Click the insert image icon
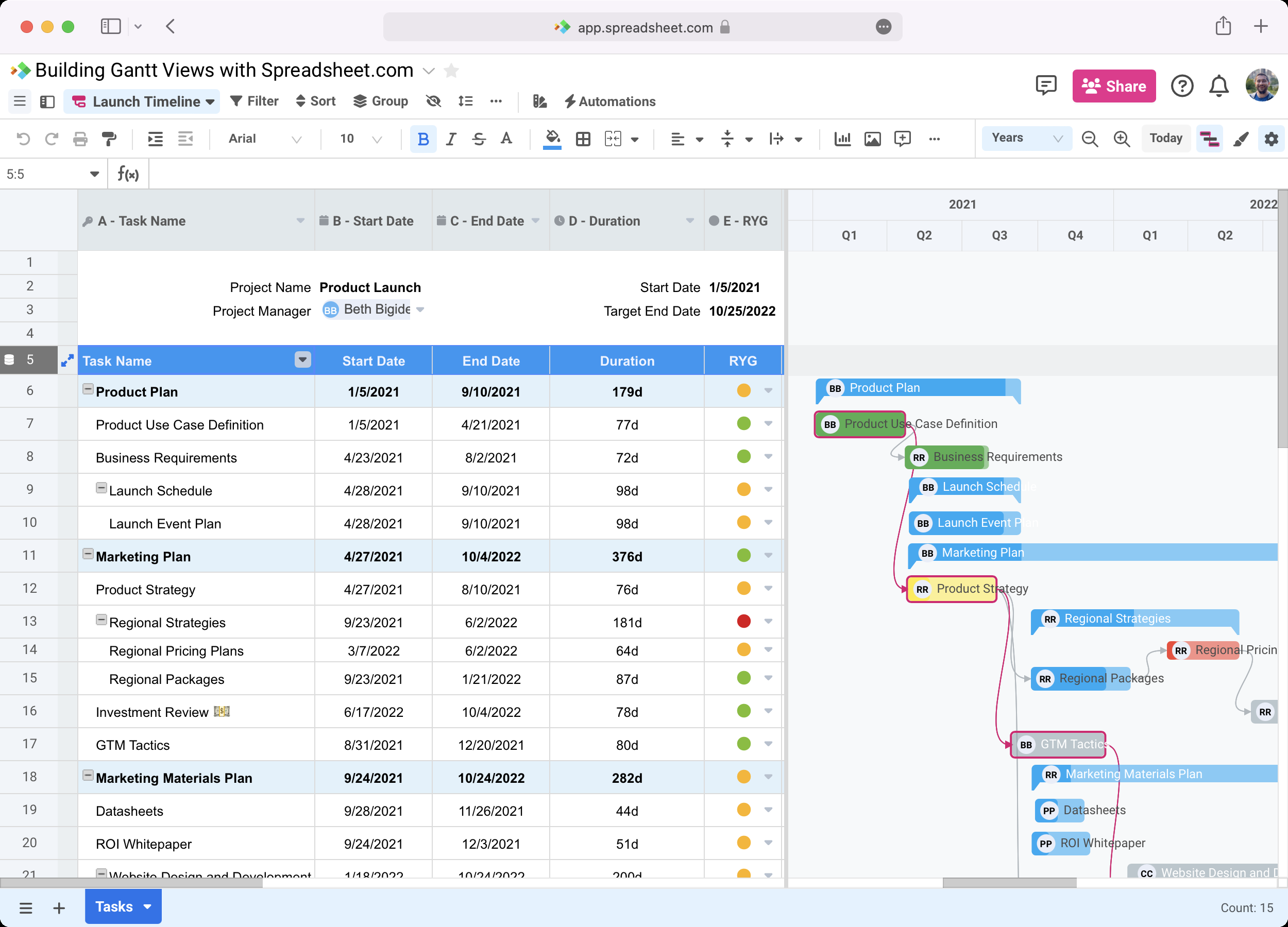Screen dimensions: 1288x927 click(x=872, y=138)
